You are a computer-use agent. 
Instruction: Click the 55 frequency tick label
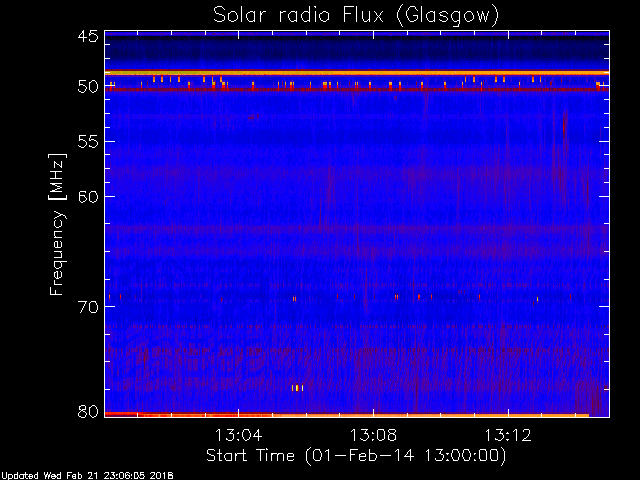88,142
